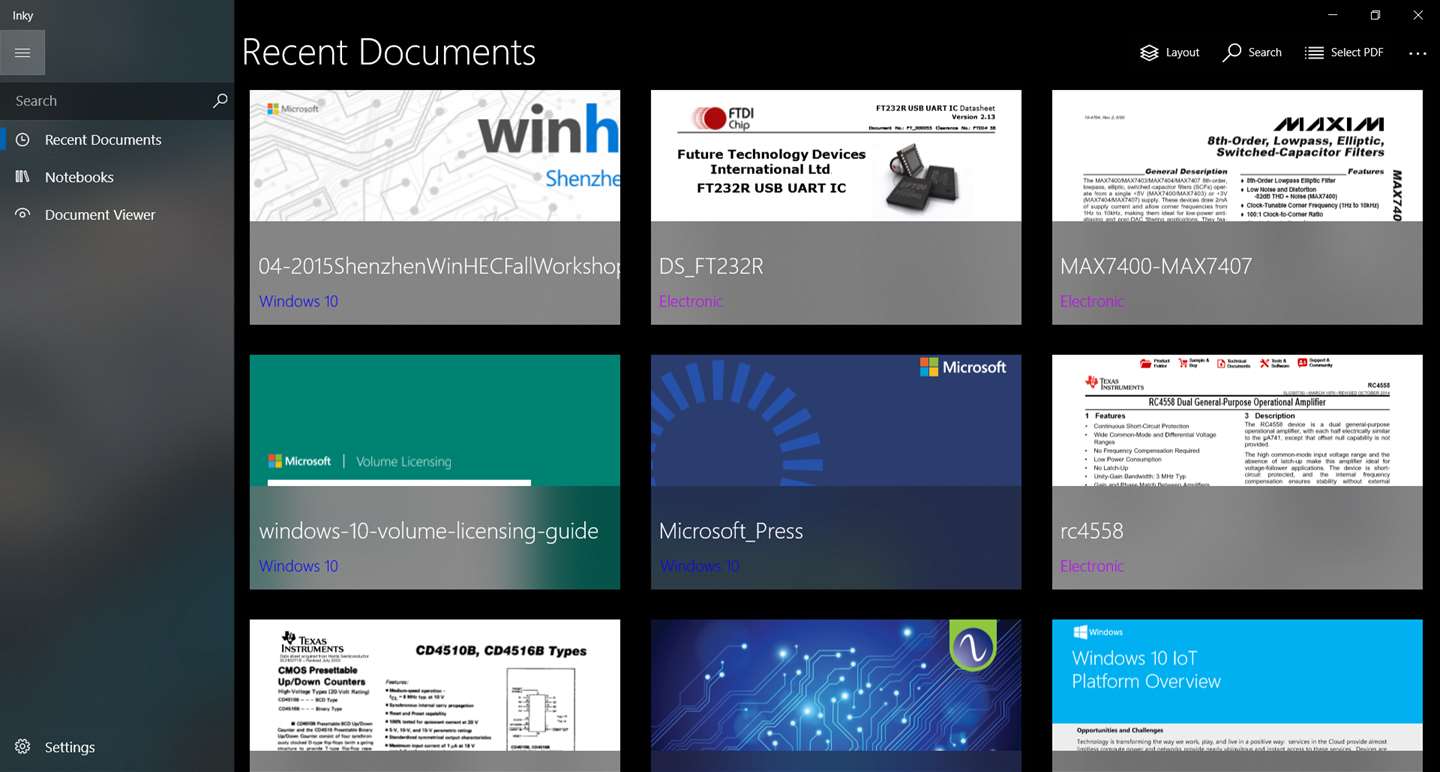Click the DS_FT232R title text
This screenshot has height=772, width=1440.
[711, 266]
